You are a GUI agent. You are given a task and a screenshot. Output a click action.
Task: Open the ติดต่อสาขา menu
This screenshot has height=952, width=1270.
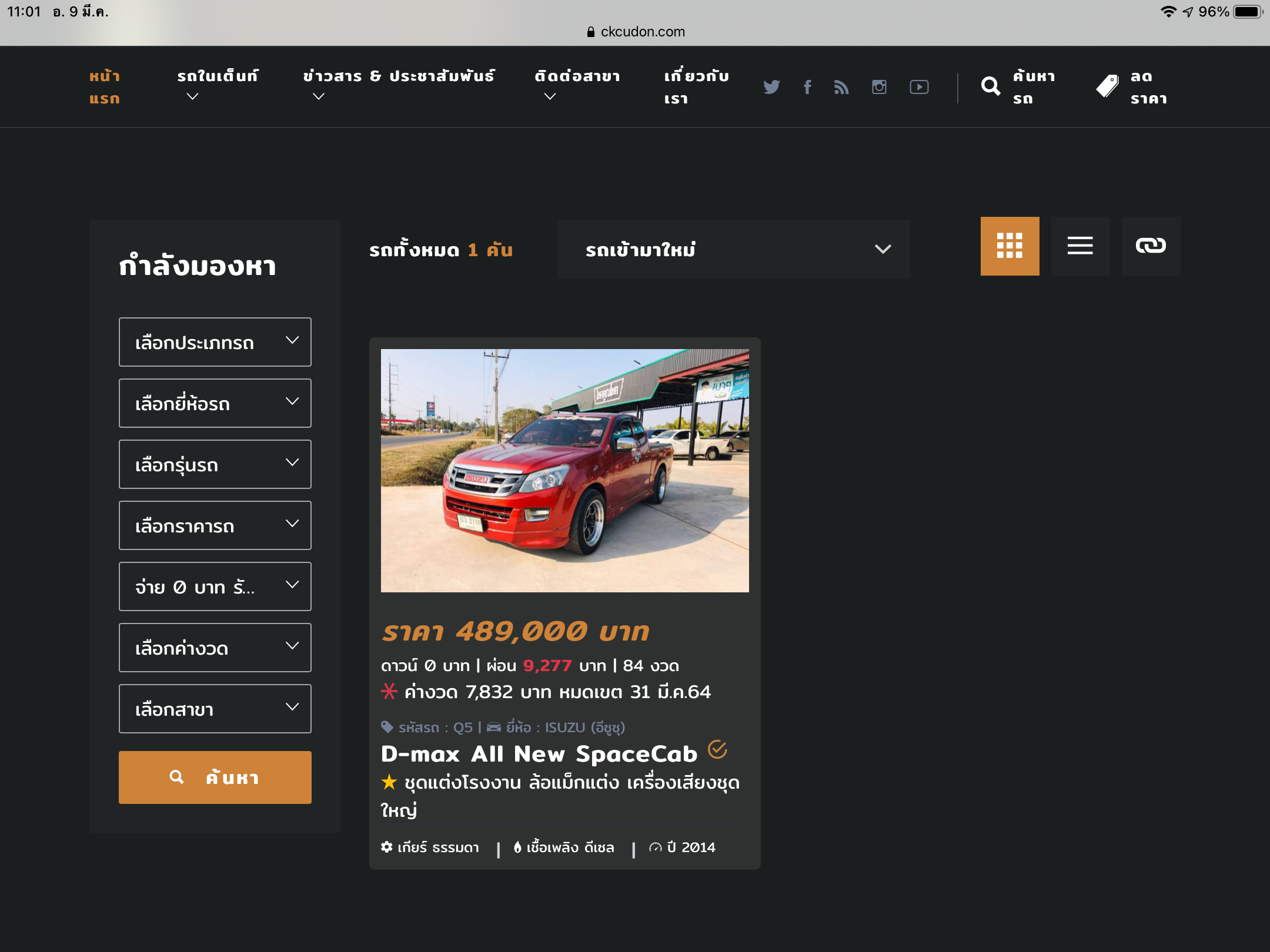tap(577, 76)
